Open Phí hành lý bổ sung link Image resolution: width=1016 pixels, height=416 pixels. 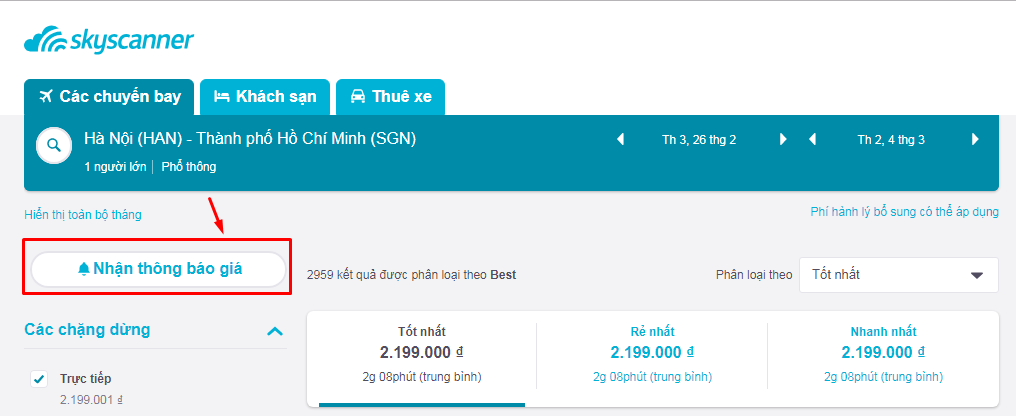click(905, 212)
